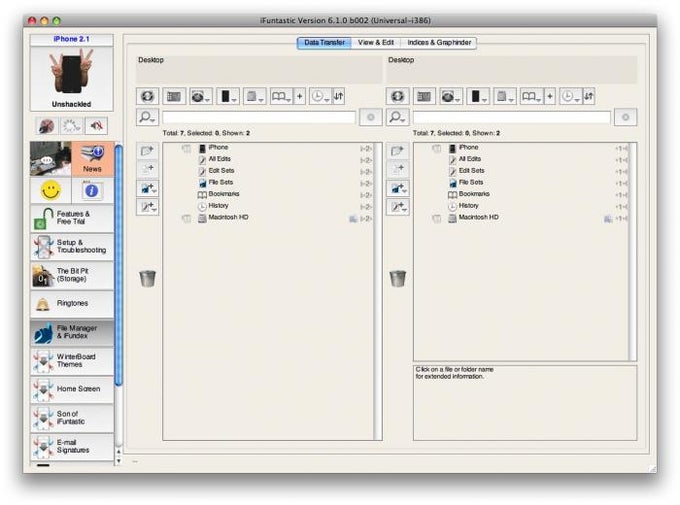Open the history clock dropdown in left toolbar
Viewport: 680px width, 505px height.
click(x=320, y=96)
